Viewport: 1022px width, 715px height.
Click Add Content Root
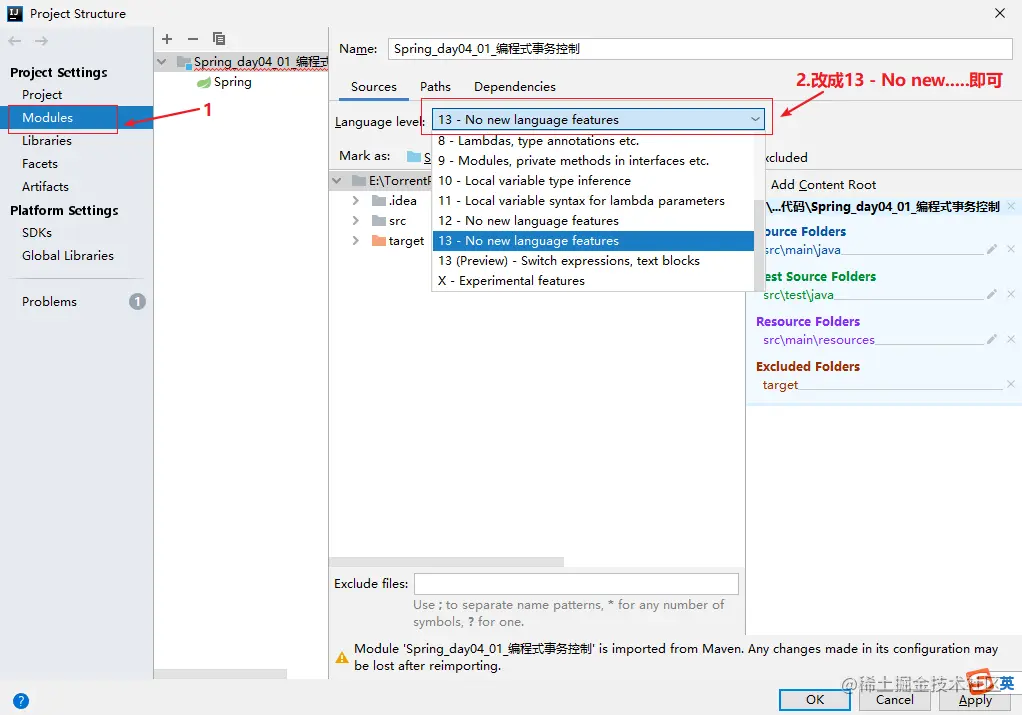(823, 184)
